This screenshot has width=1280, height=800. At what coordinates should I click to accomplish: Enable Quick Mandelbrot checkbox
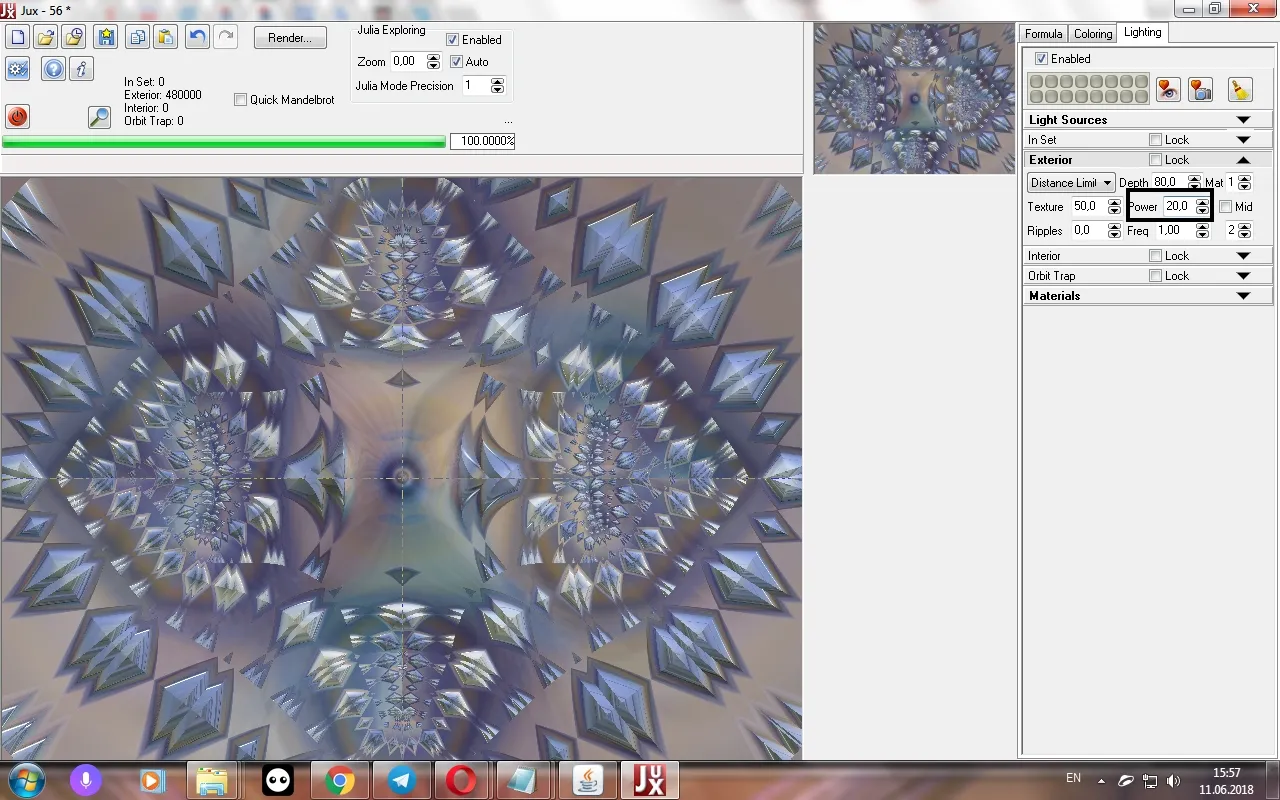coord(240,100)
